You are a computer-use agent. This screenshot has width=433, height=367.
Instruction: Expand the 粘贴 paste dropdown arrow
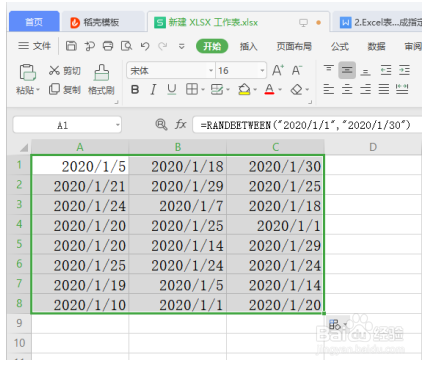pos(38,90)
